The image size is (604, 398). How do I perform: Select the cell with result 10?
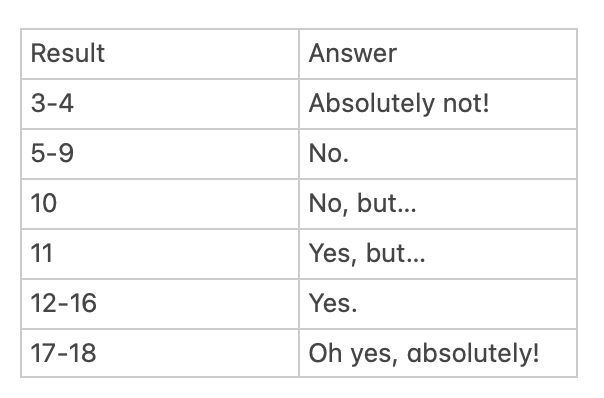click(160, 204)
